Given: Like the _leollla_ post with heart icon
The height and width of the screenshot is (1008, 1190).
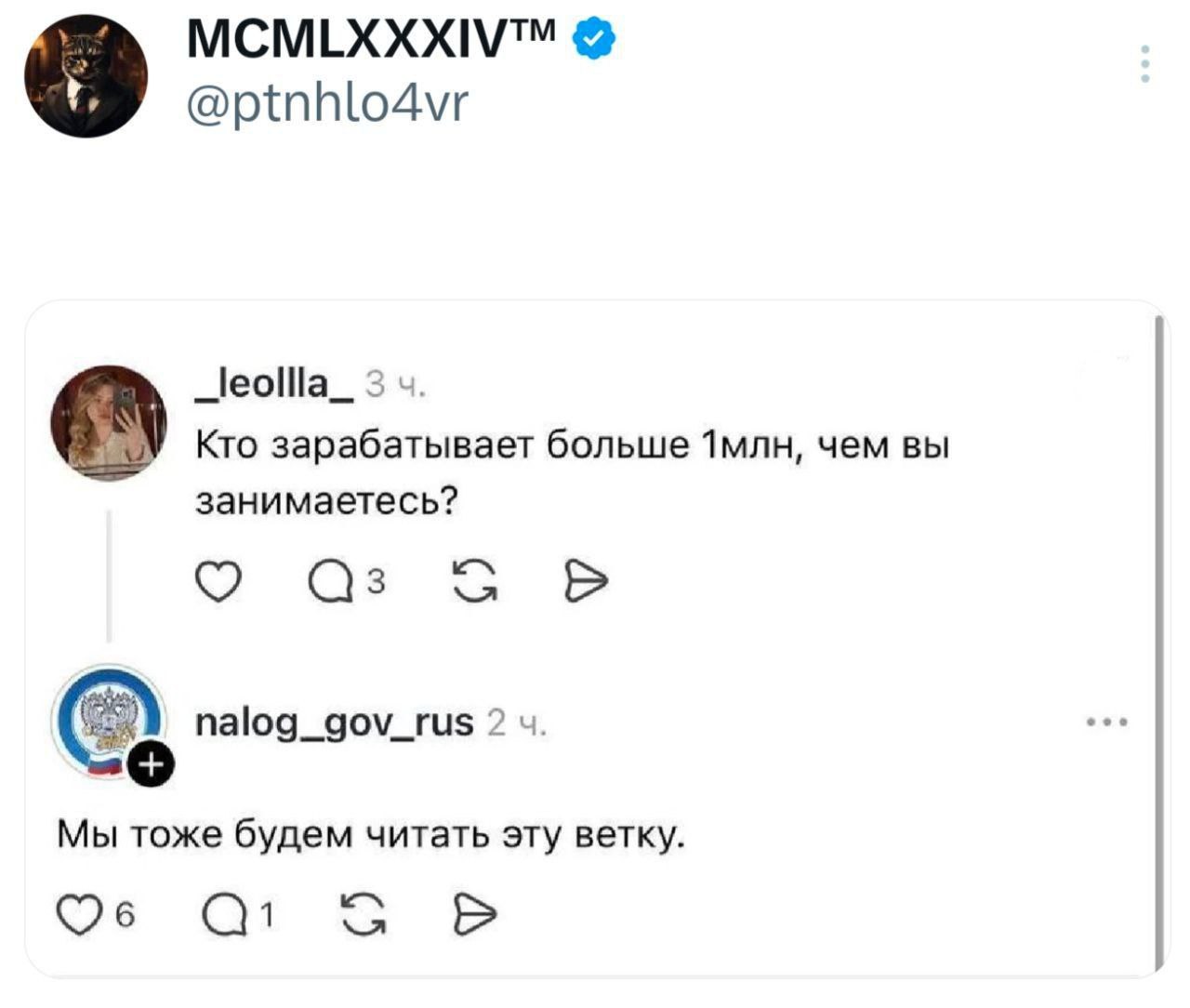Looking at the screenshot, I should coord(218,582).
